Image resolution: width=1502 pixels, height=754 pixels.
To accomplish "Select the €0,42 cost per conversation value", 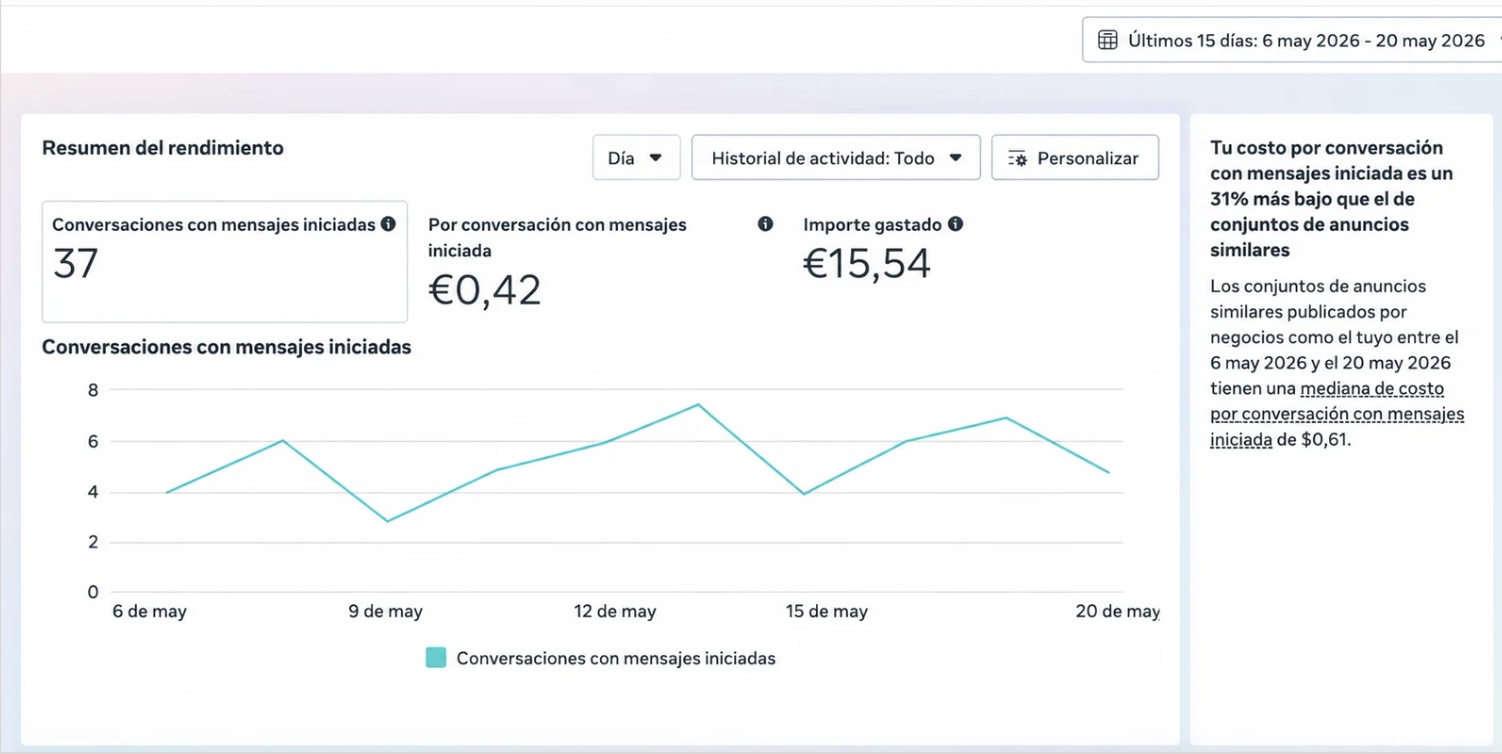I will (x=485, y=290).
